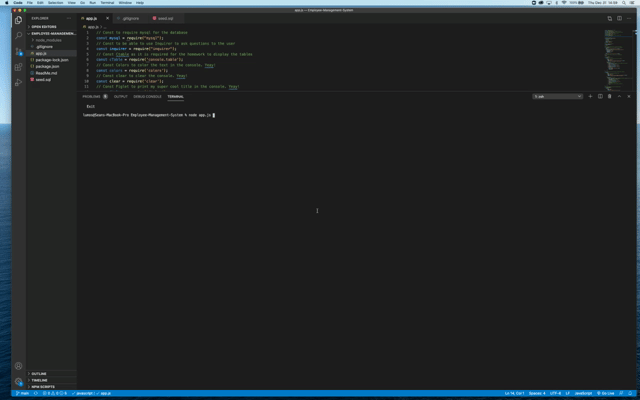Image resolution: width=640 pixels, height=400 pixels.
Task: Open the Edit menu
Action: pyautogui.click(x=40, y=2)
